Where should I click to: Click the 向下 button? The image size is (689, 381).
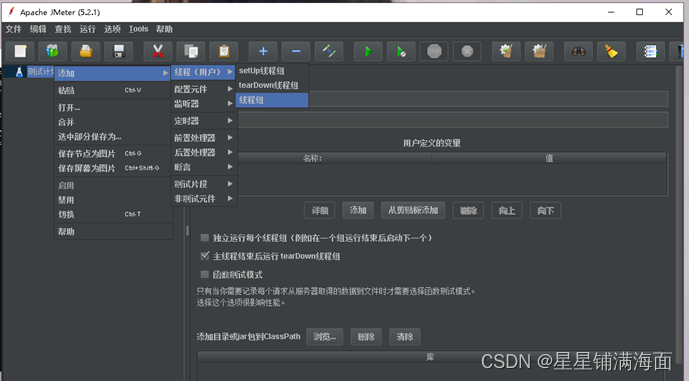tap(545, 210)
